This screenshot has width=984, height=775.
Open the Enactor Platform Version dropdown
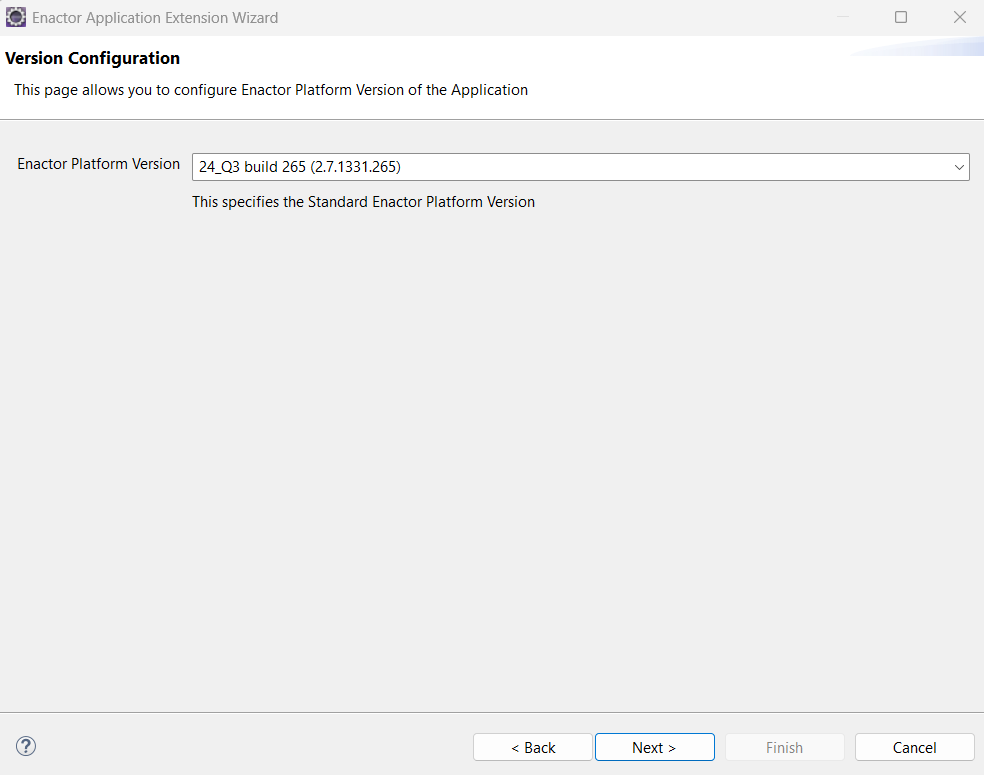(958, 167)
